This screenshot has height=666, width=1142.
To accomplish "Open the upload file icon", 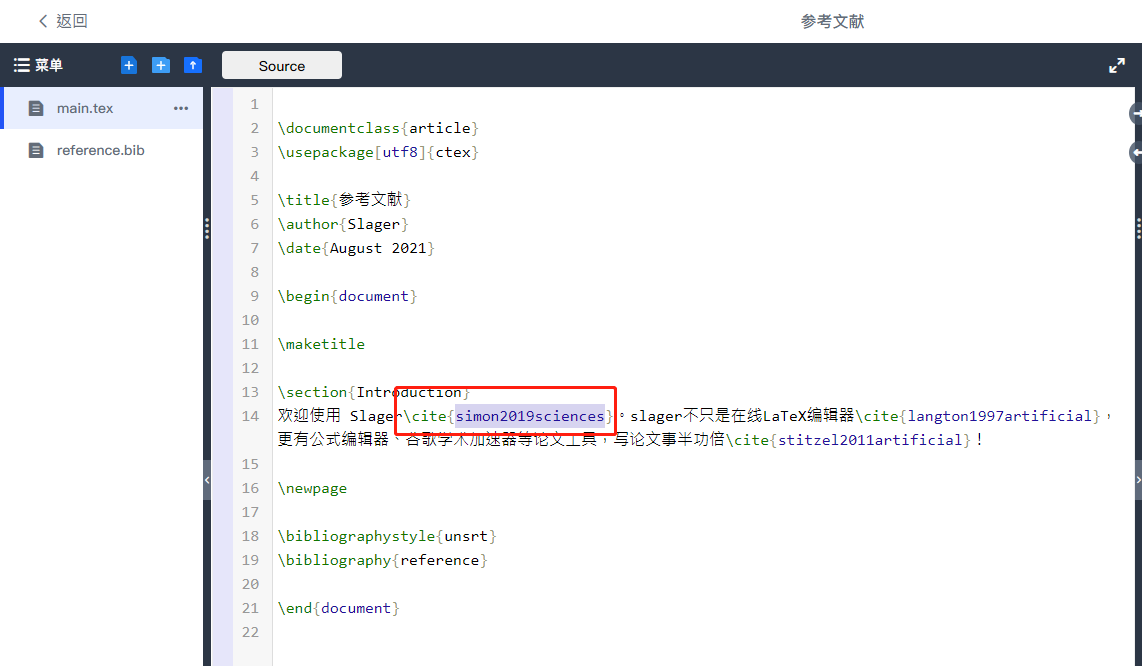I will [x=192, y=64].
